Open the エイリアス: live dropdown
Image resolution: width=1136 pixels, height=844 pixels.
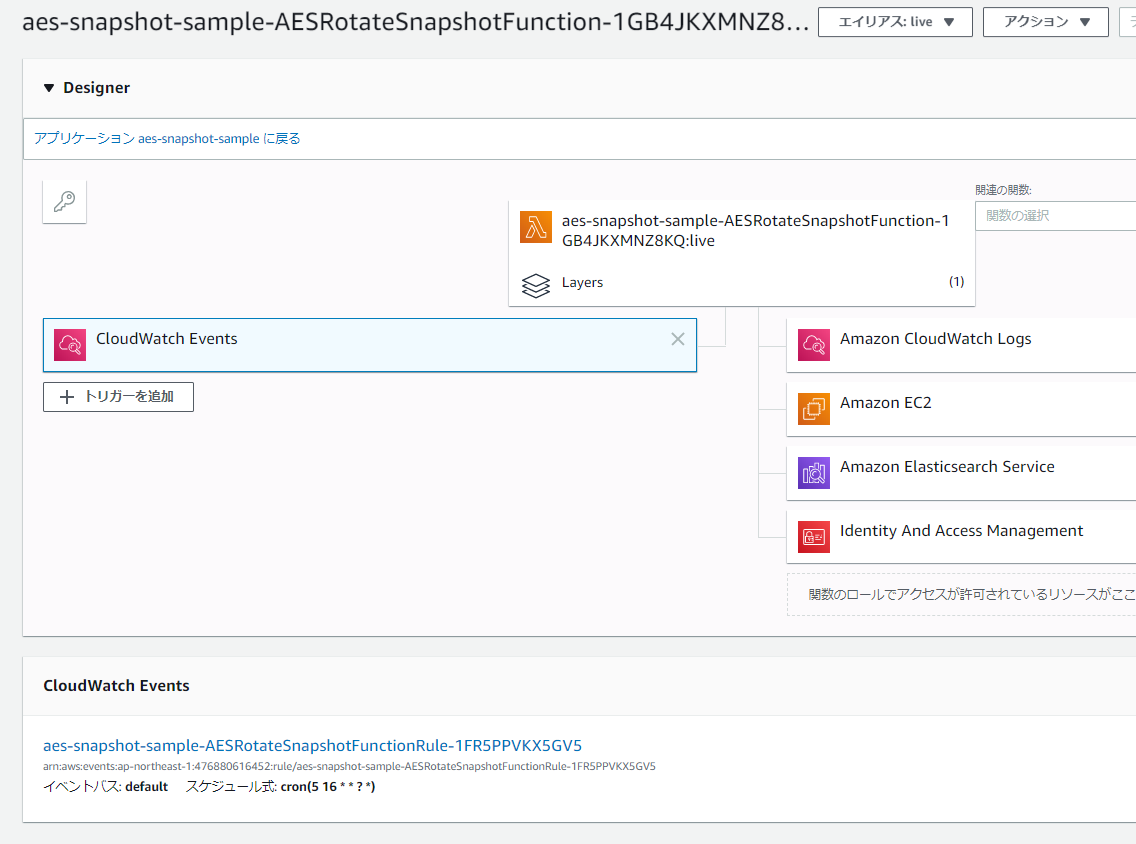pos(895,22)
